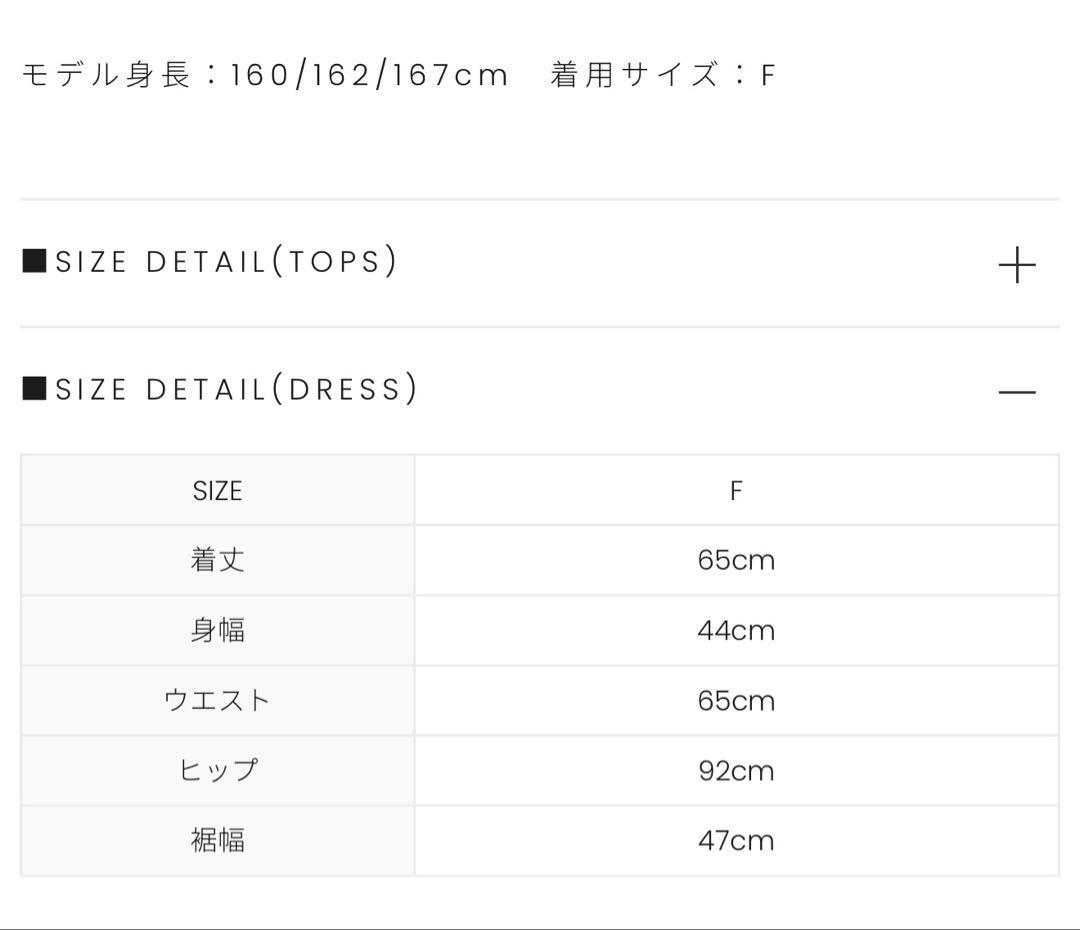Click the ヒップ row label
This screenshot has height=930, width=1080.
pyautogui.click(x=217, y=770)
